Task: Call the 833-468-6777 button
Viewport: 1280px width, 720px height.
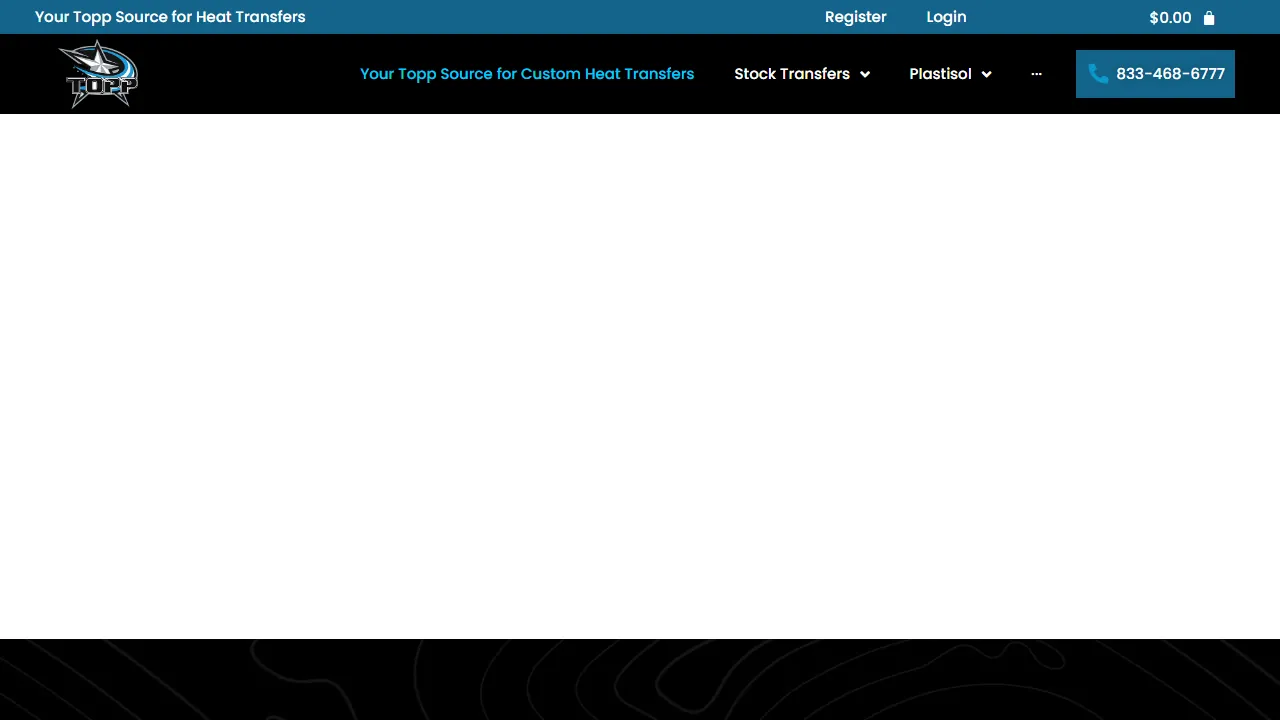Action: coord(1155,74)
